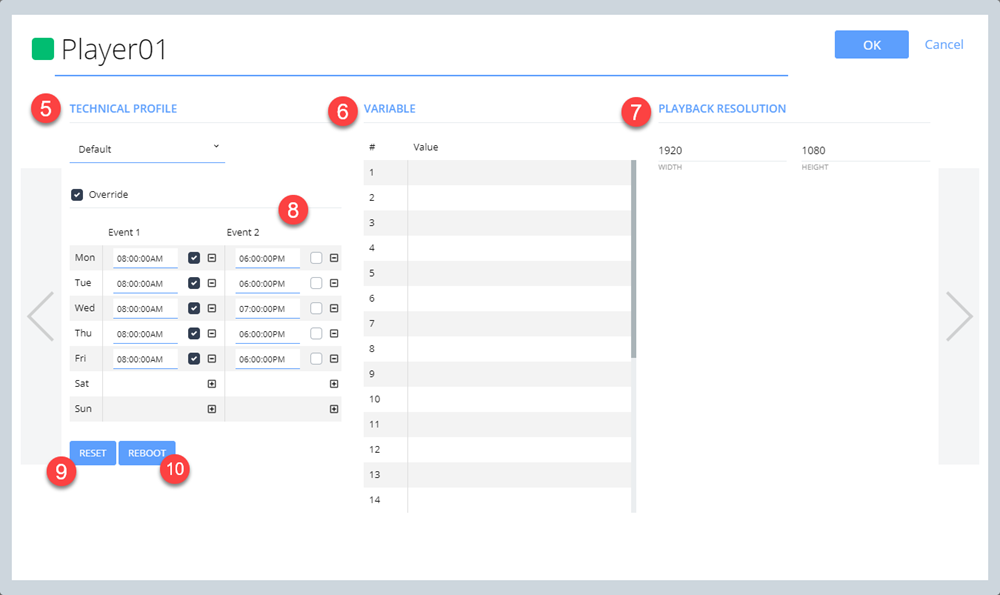This screenshot has height=595, width=1000.
Task: Go to the next panel with right arrow
Action: click(958, 317)
